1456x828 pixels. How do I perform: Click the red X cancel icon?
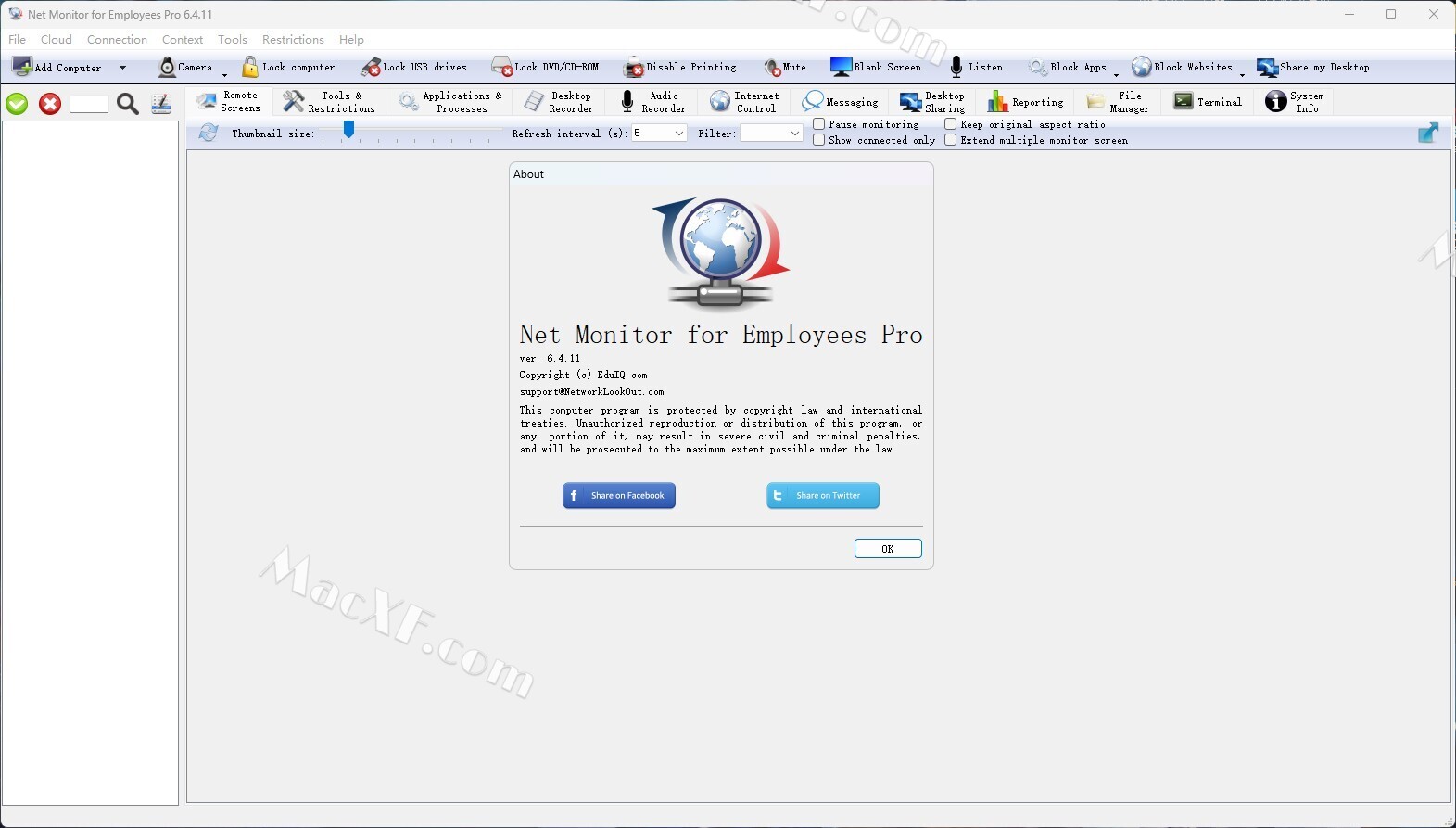[x=50, y=104]
